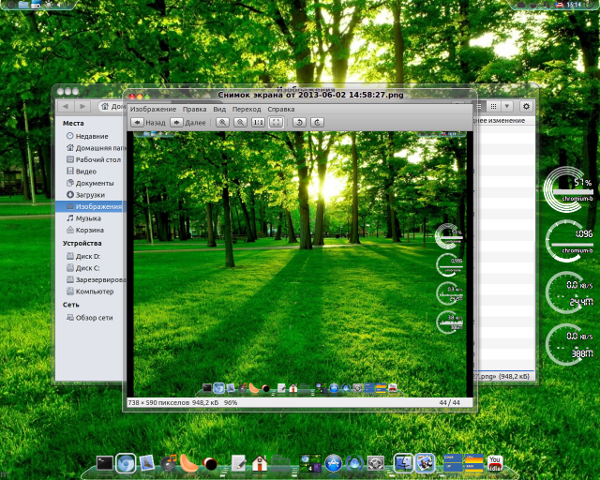Launch the terminal from the dock

tap(104, 464)
